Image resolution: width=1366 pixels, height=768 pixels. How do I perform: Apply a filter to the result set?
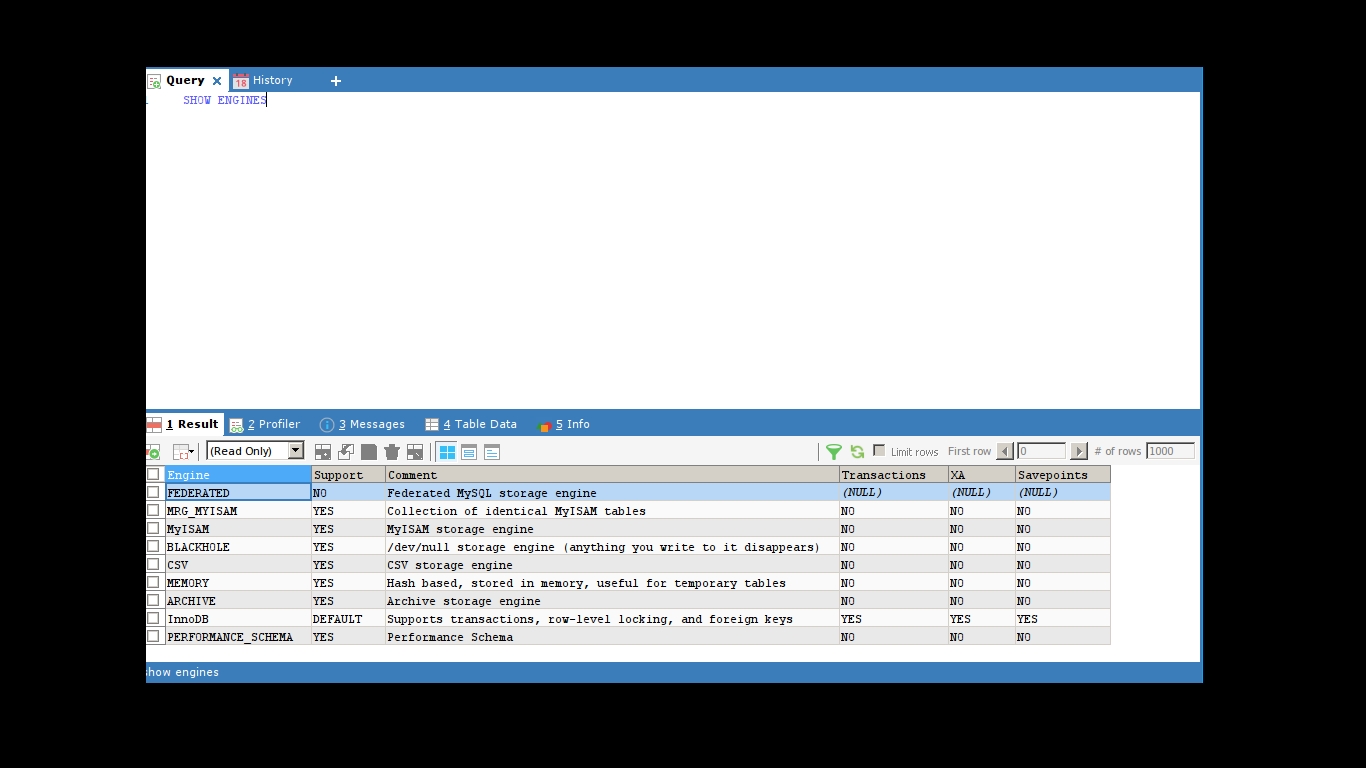(834, 451)
